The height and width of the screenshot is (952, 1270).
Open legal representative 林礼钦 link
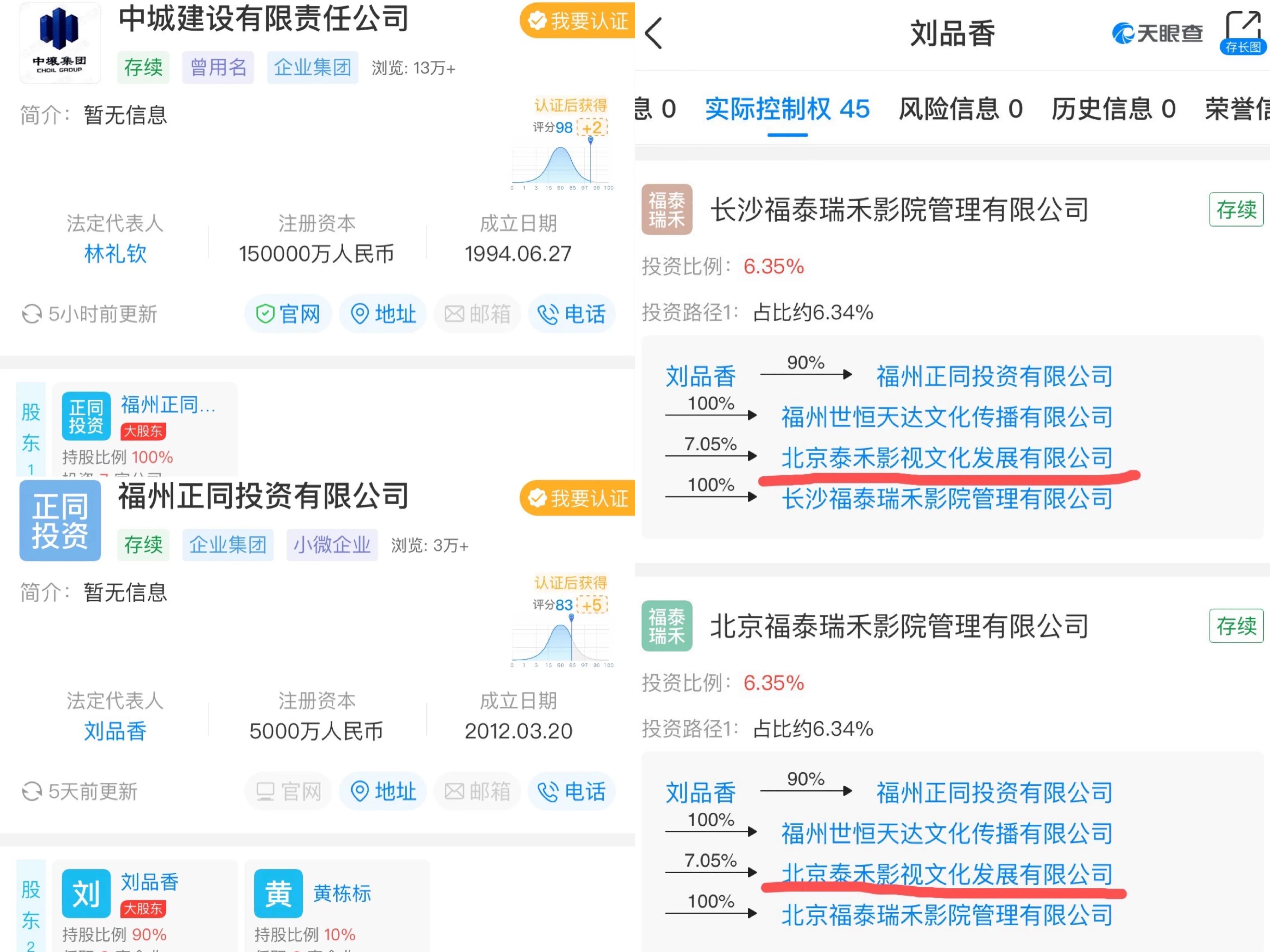[115, 253]
